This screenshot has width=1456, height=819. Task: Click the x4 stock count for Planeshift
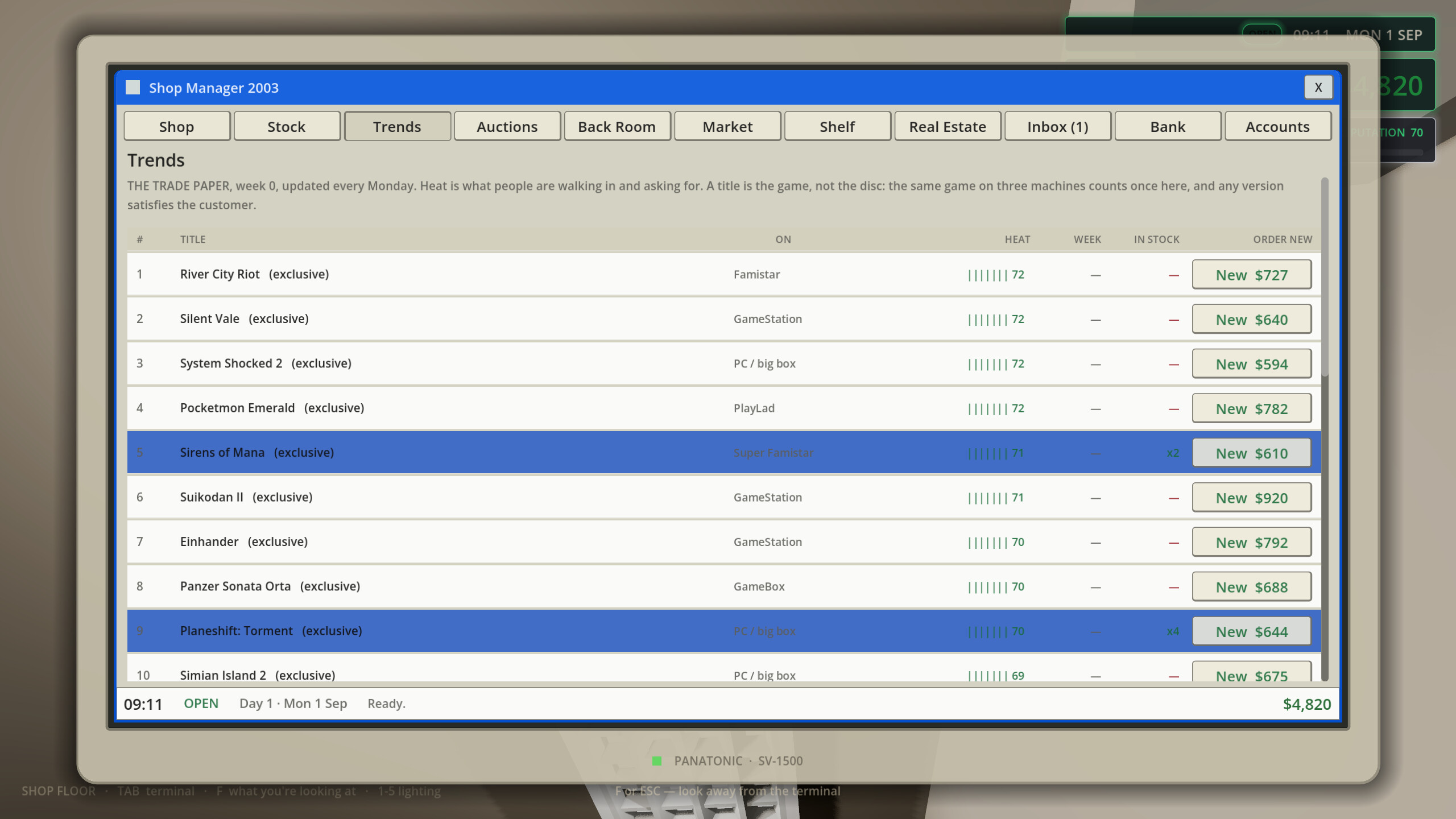click(x=1173, y=631)
